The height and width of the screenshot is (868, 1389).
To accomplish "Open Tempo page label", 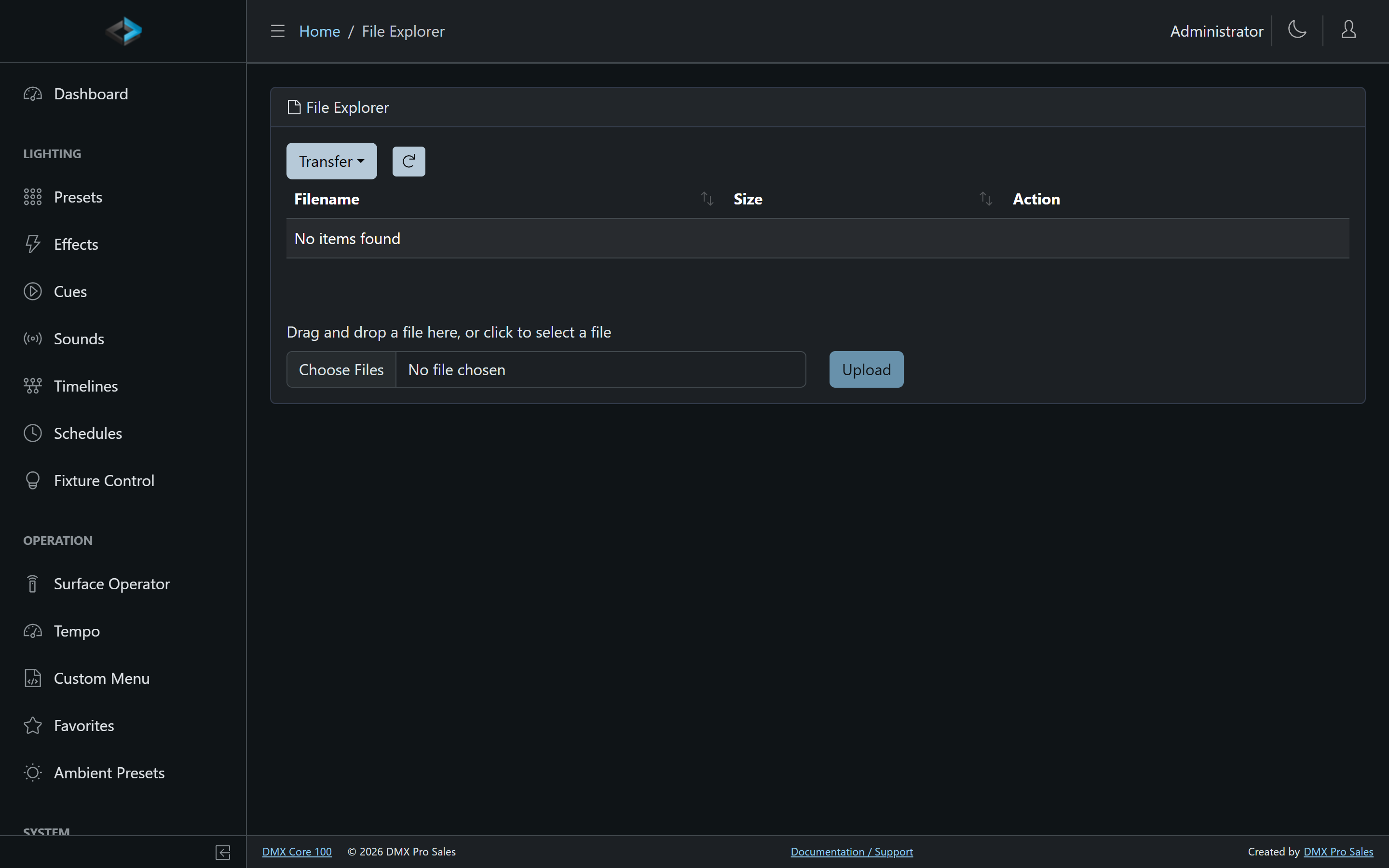I will pos(77,632).
